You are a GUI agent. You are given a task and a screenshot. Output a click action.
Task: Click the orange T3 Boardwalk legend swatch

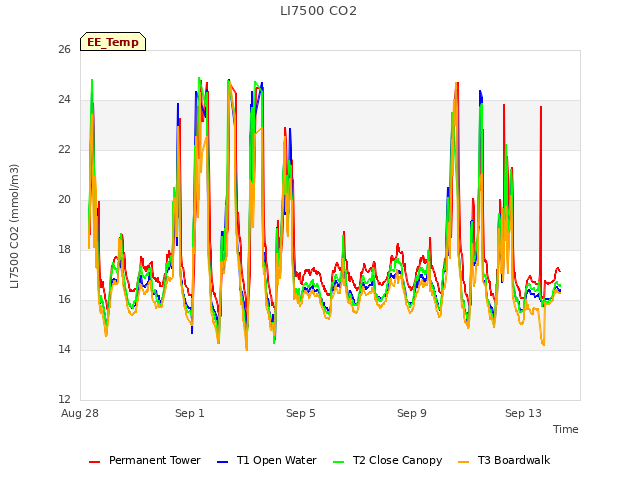(x=464, y=462)
